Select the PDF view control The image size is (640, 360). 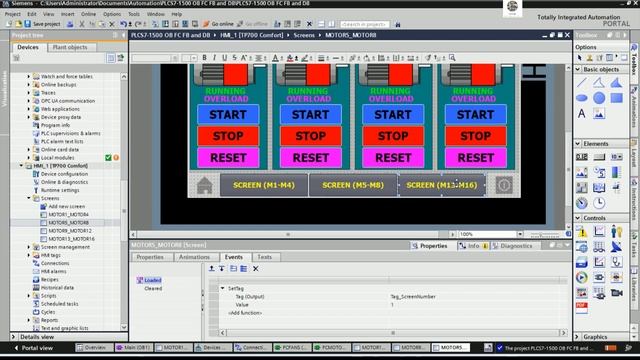tap(582, 307)
